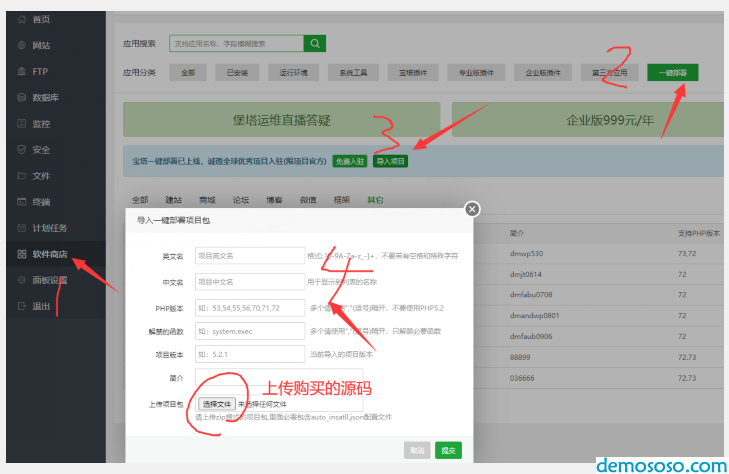Click the green search magnifier button
The width and height of the screenshot is (729, 474).
pyautogui.click(x=315, y=43)
